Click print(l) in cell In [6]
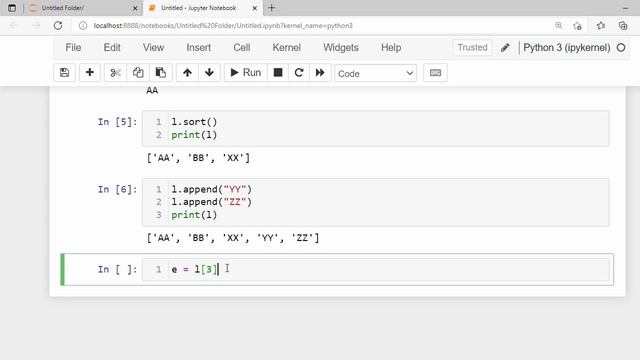Image resolution: width=640 pixels, height=360 pixels. point(194,215)
